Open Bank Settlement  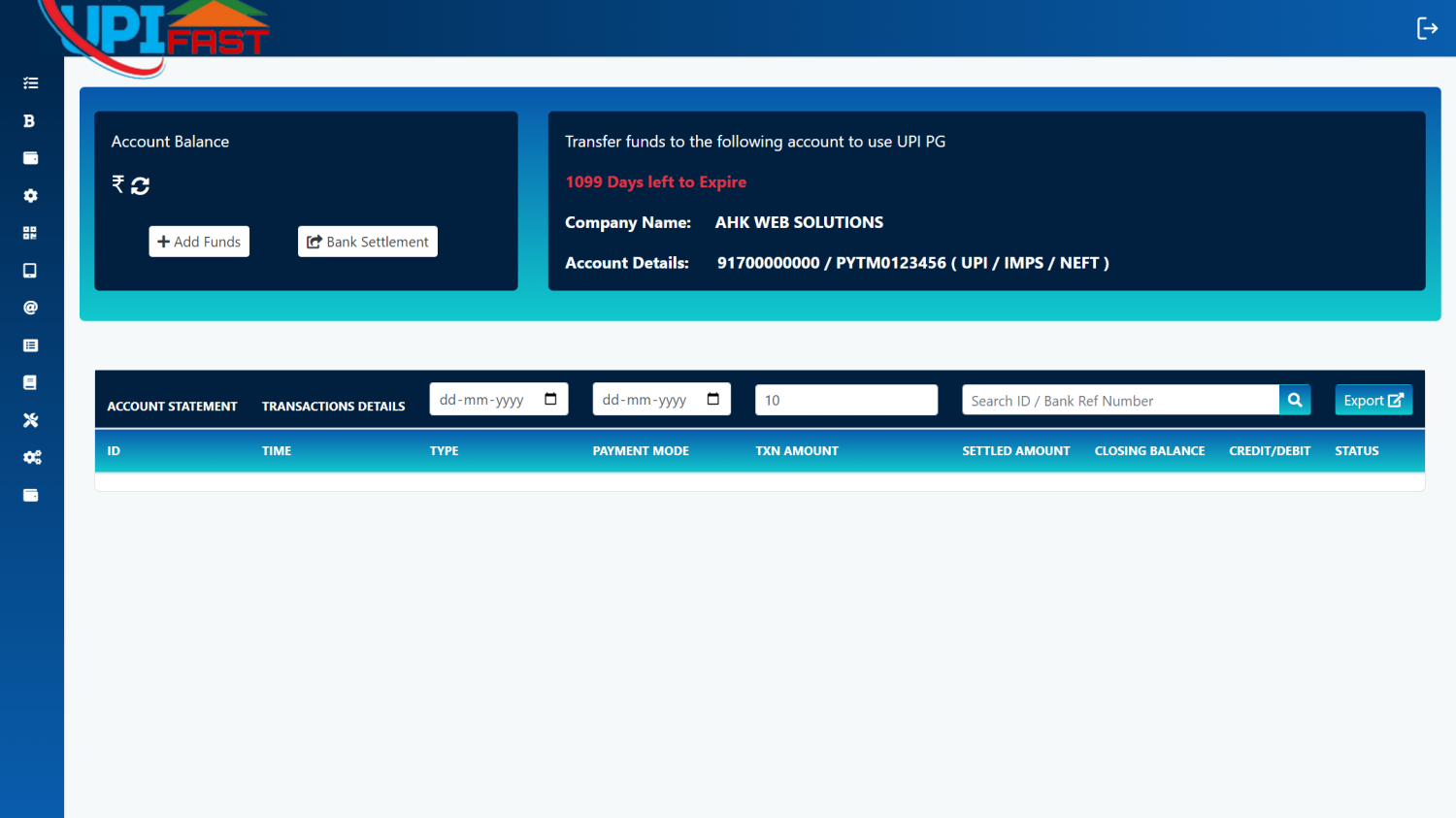click(368, 242)
